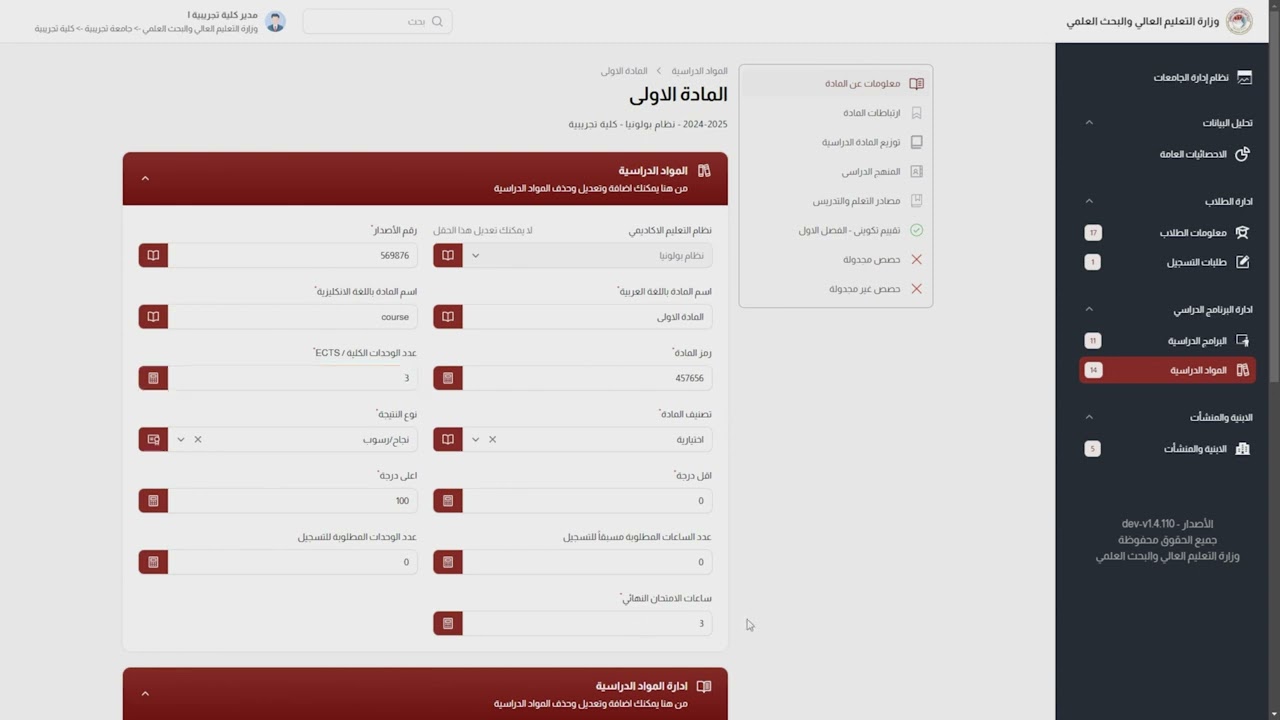Open the توزيع المادة الدراسية tab
1280x720 pixels.
[836, 142]
